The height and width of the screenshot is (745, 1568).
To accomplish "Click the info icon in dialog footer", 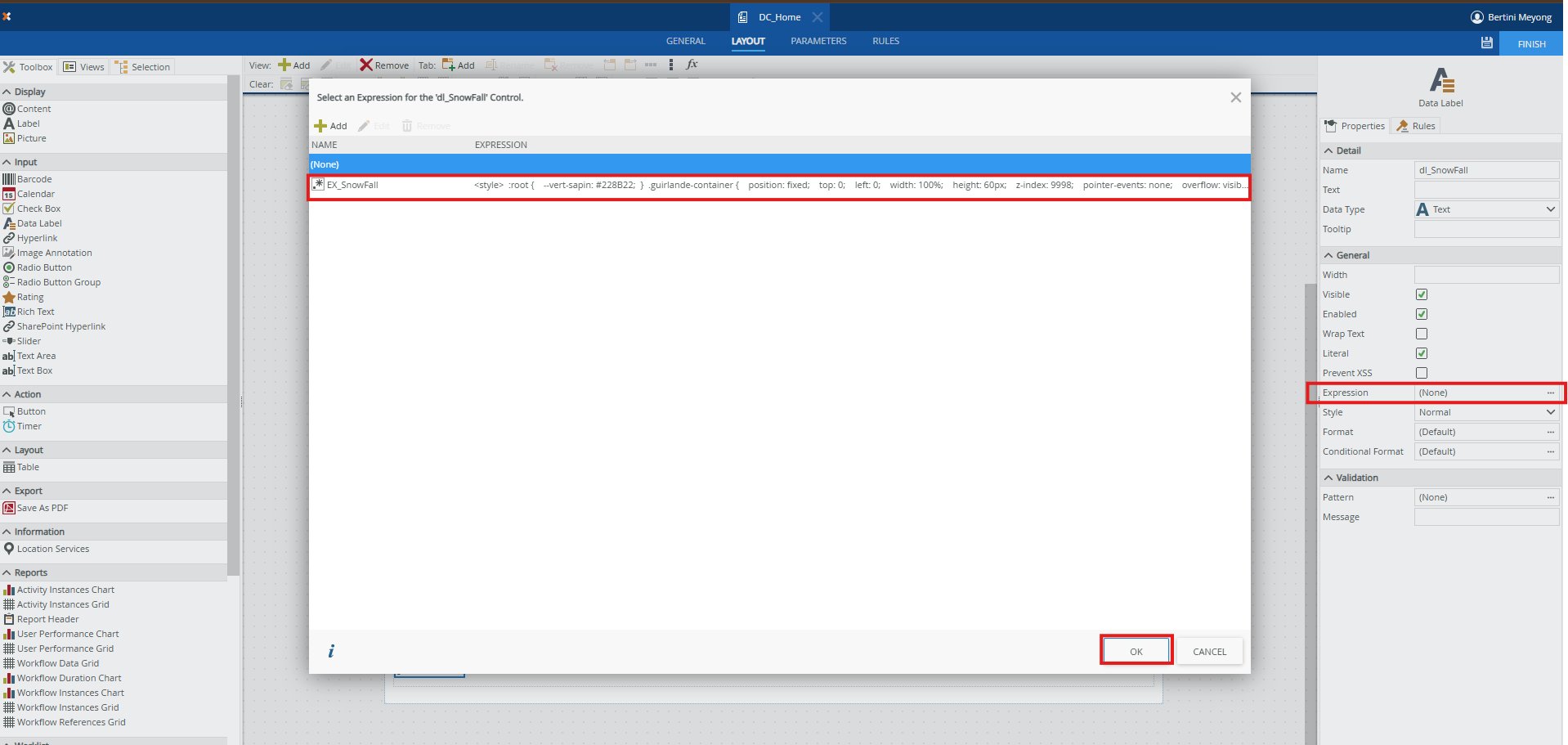I will 331,651.
